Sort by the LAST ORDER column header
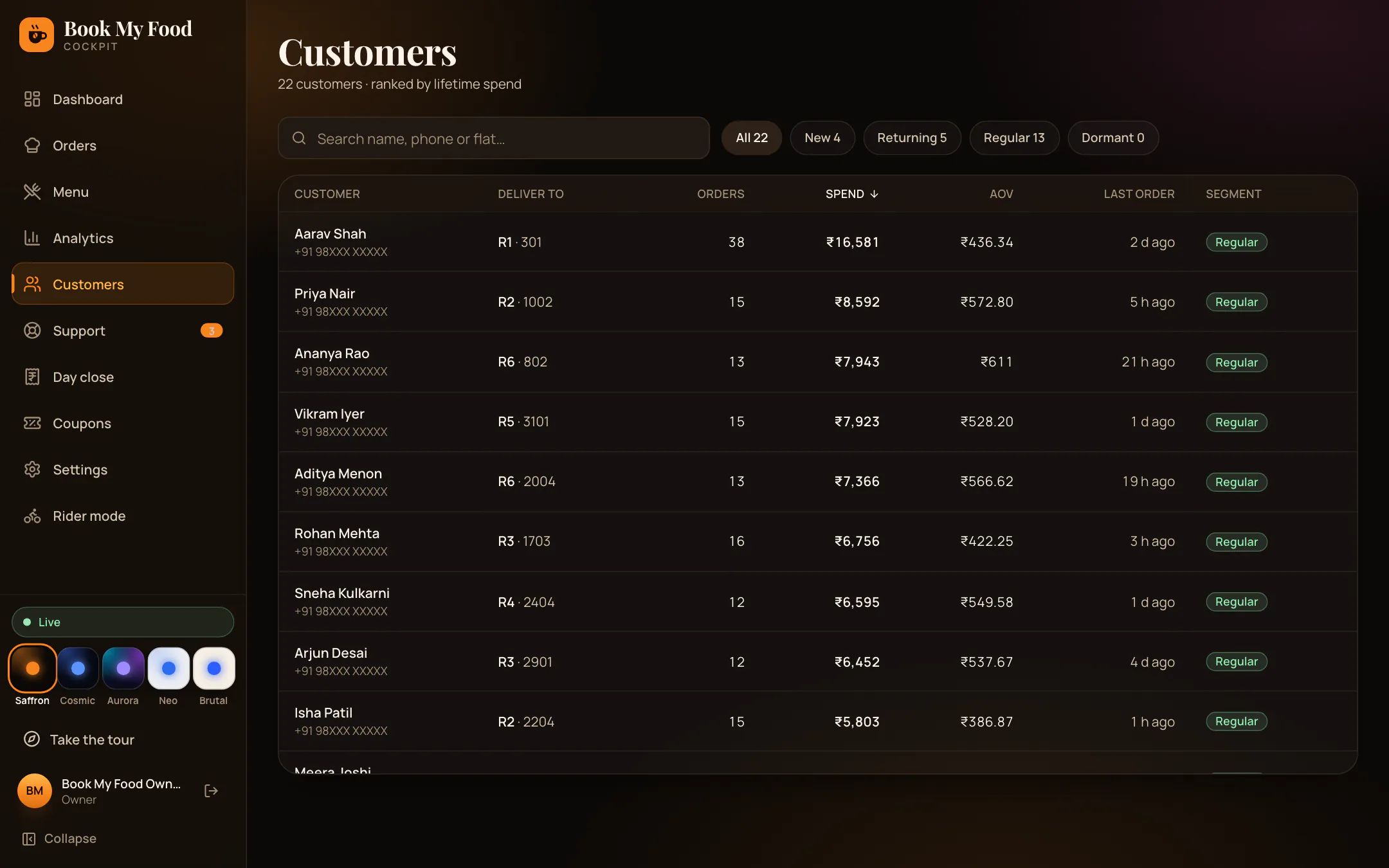 click(x=1139, y=194)
